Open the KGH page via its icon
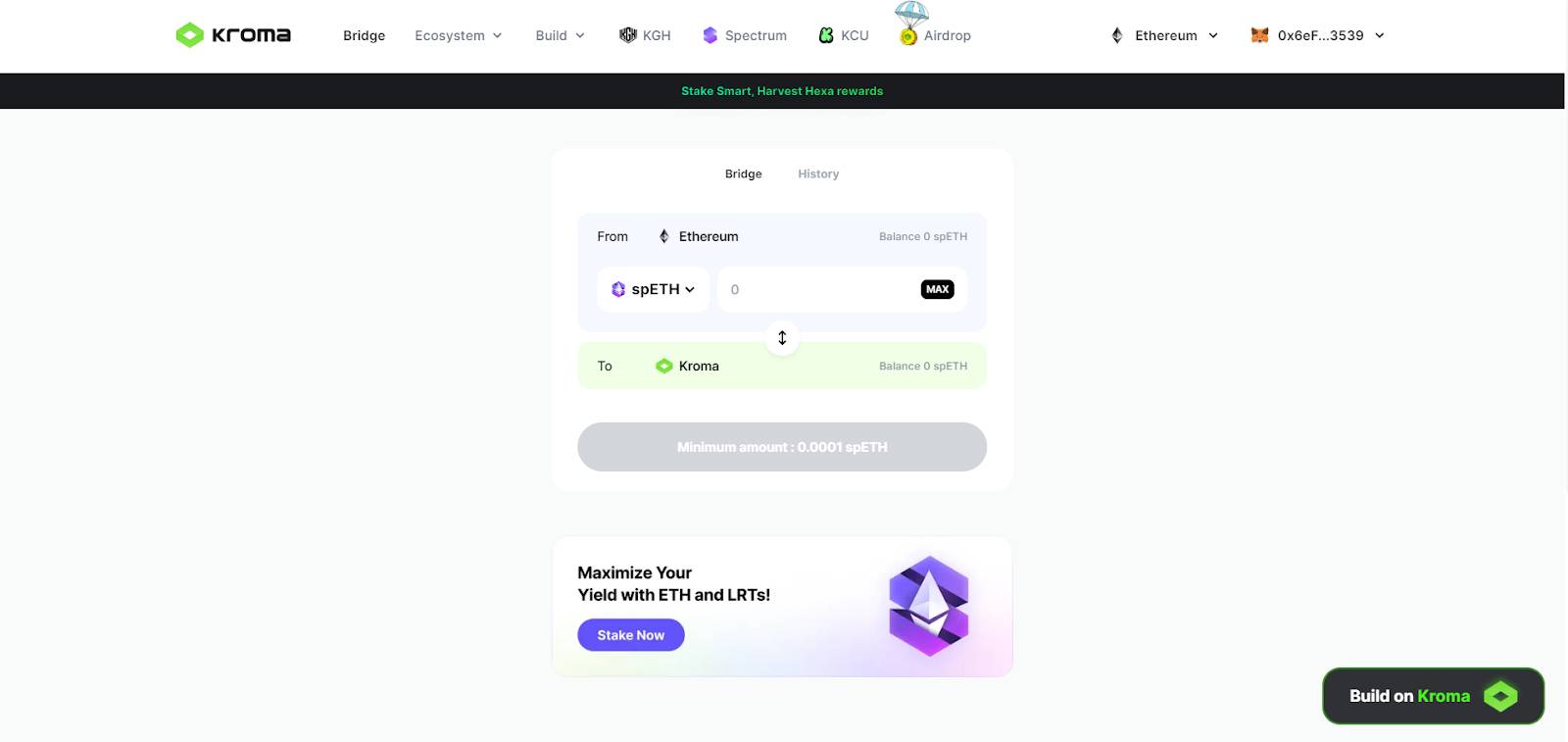Screen dimensions: 1568x742 point(628,35)
